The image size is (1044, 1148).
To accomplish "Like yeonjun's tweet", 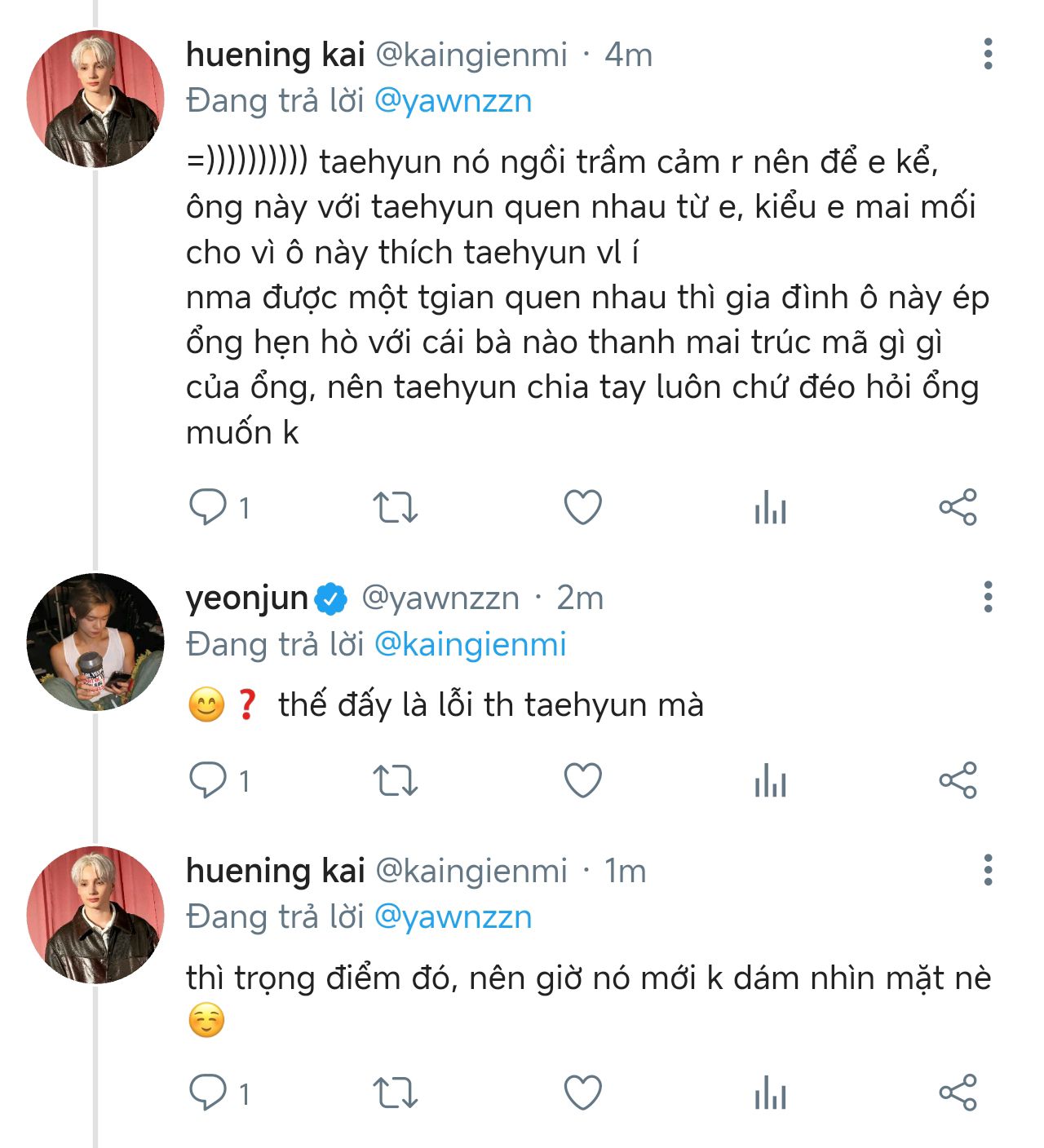I will [583, 780].
